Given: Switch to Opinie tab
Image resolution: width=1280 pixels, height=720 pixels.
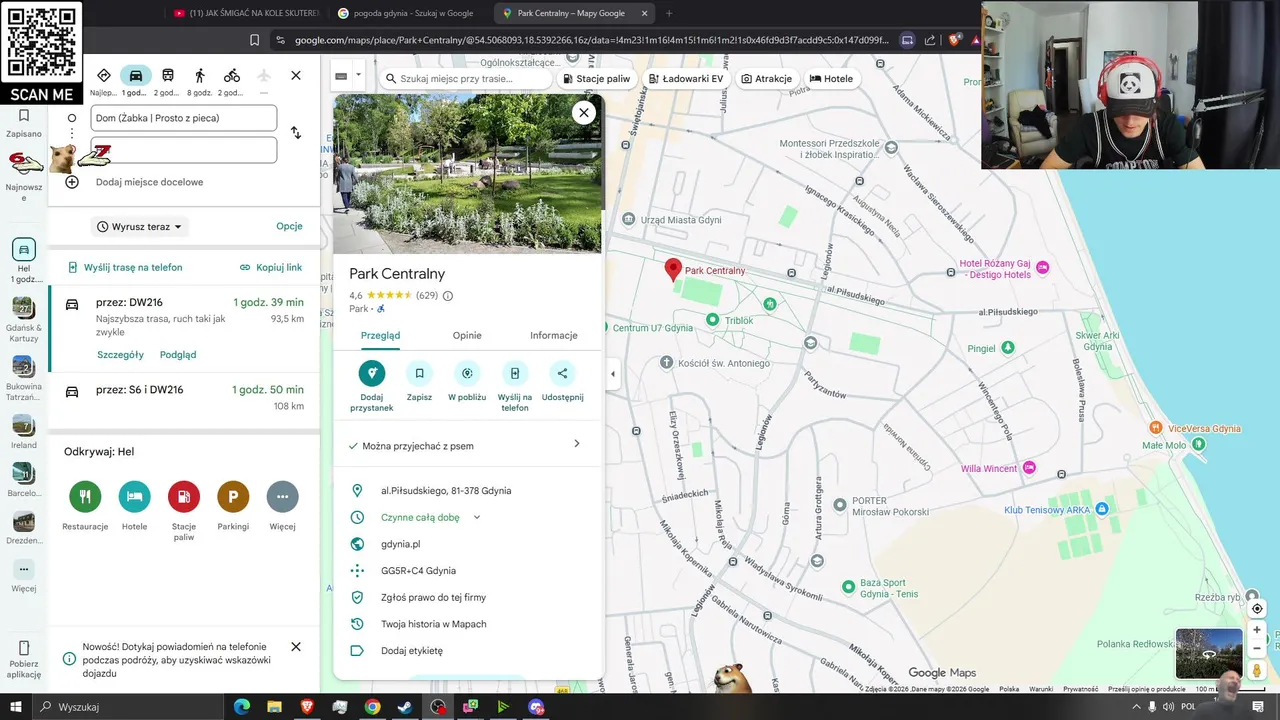Looking at the screenshot, I should coord(467,336).
